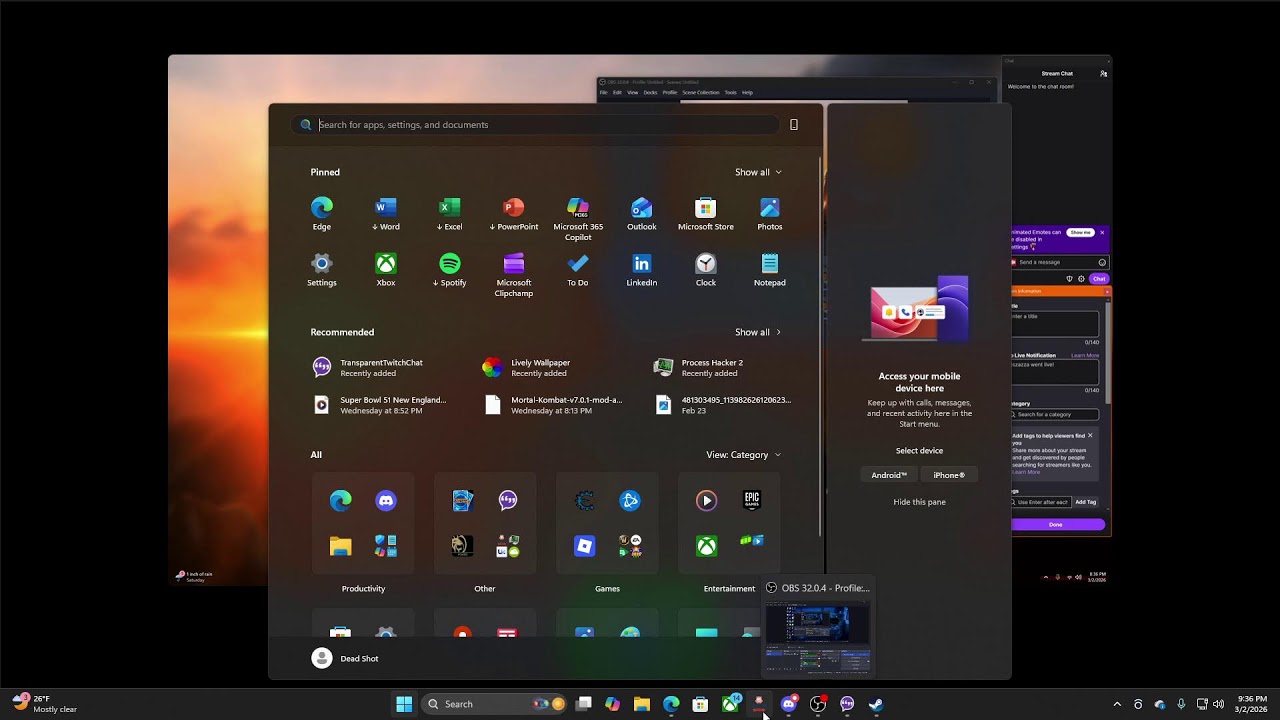Click Hide this pane link
1280x720 pixels.
tap(919, 502)
